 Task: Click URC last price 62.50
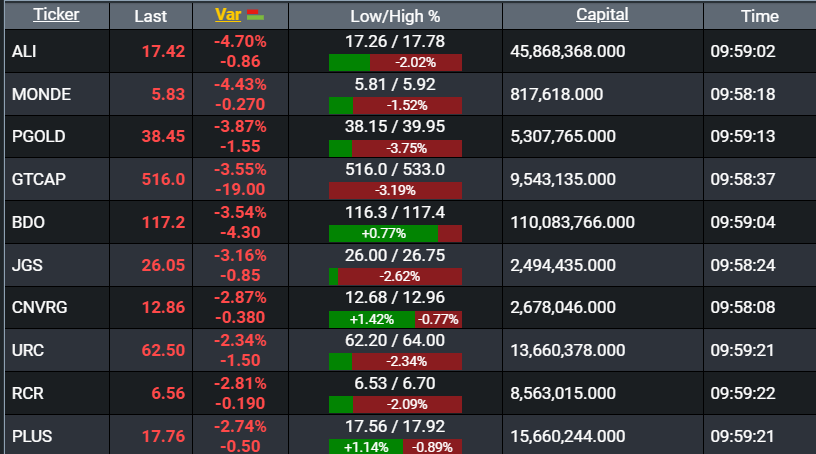(x=163, y=350)
